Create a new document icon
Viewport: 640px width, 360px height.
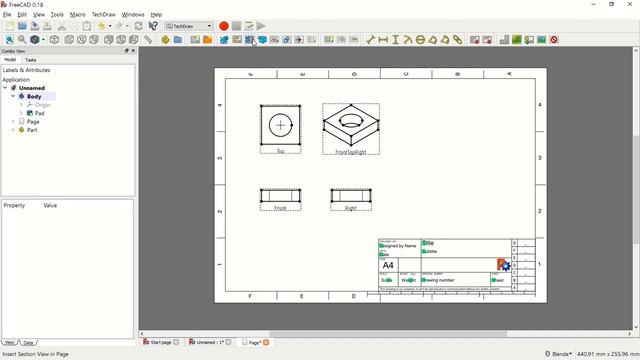[10, 26]
